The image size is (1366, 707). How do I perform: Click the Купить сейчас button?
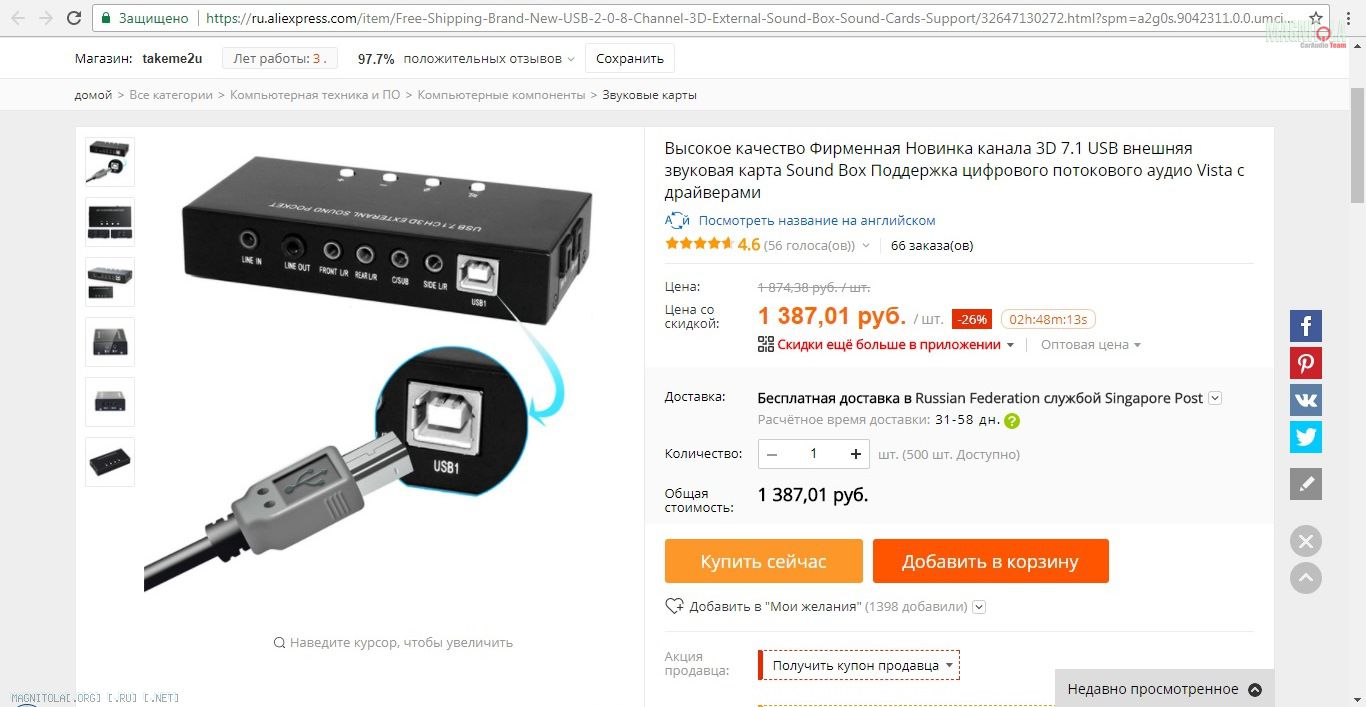coord(763,561)
